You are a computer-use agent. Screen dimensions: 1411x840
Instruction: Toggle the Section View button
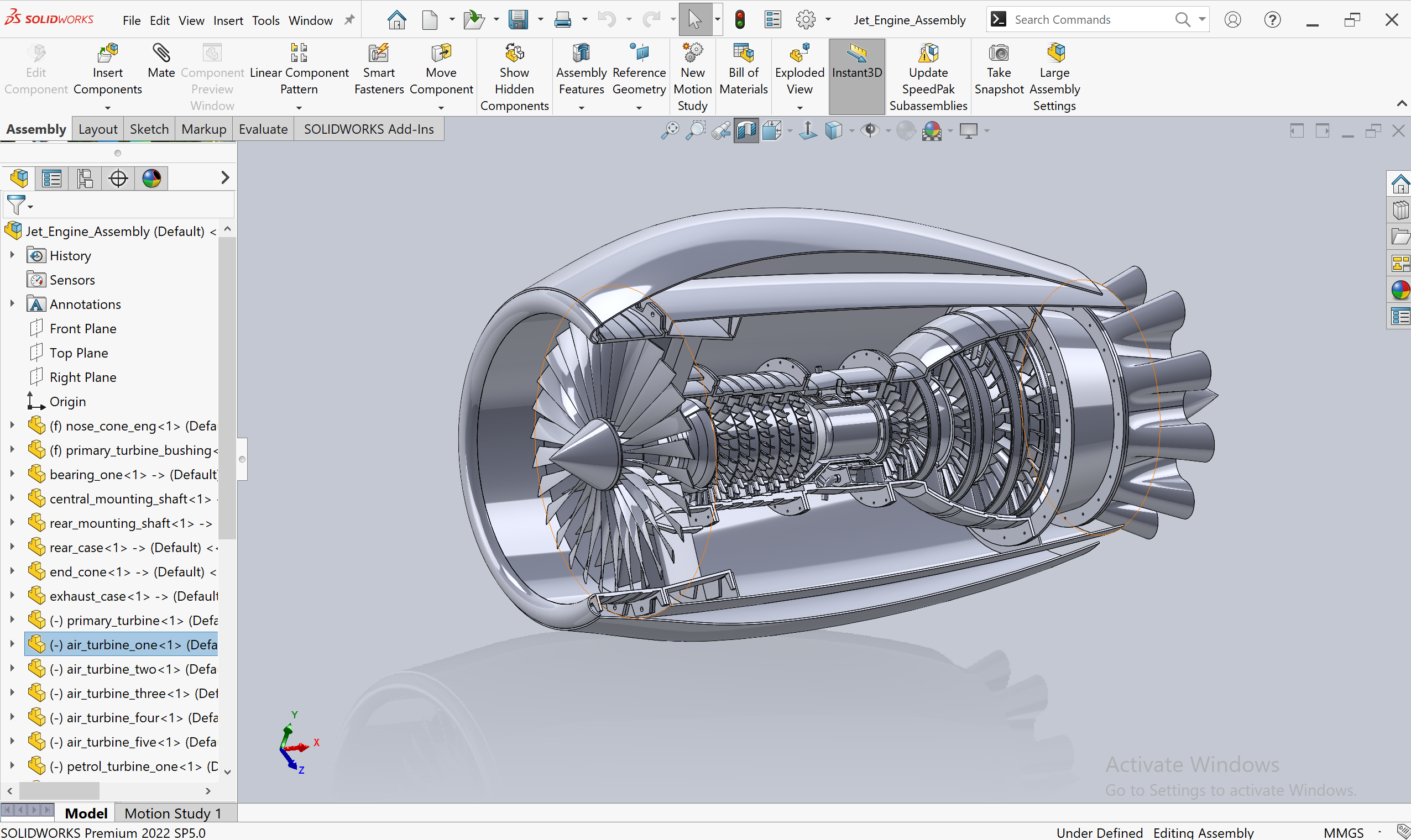pyautogui.click(x=746, y=131)
